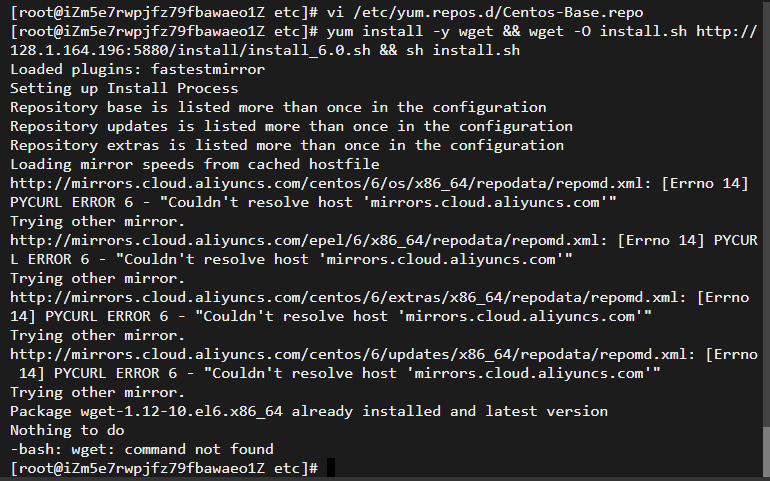Click the 'wget: command not found' error line
This screenshot has width=770, height=481.
coord(142,449)
